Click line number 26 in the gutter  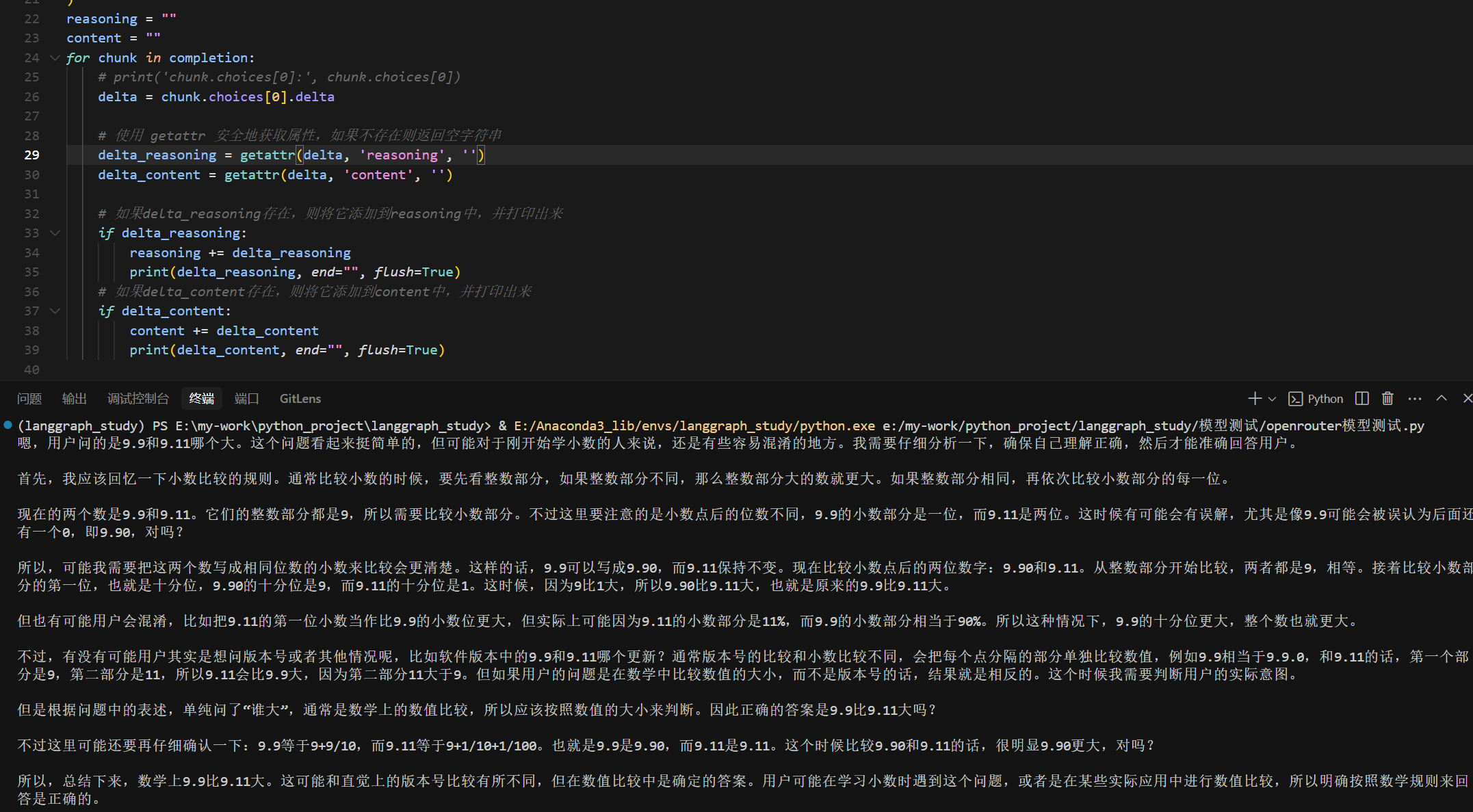pos(32,97)
